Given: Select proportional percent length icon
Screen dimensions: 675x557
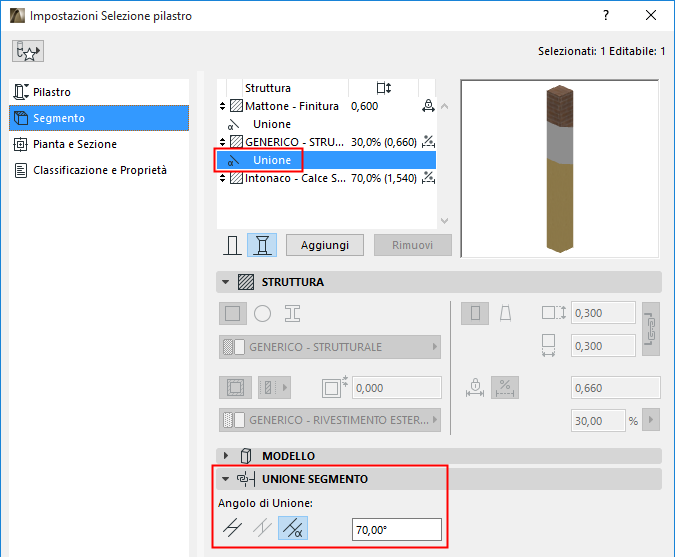Looking at the screenshot, I should tap(505, 387).
